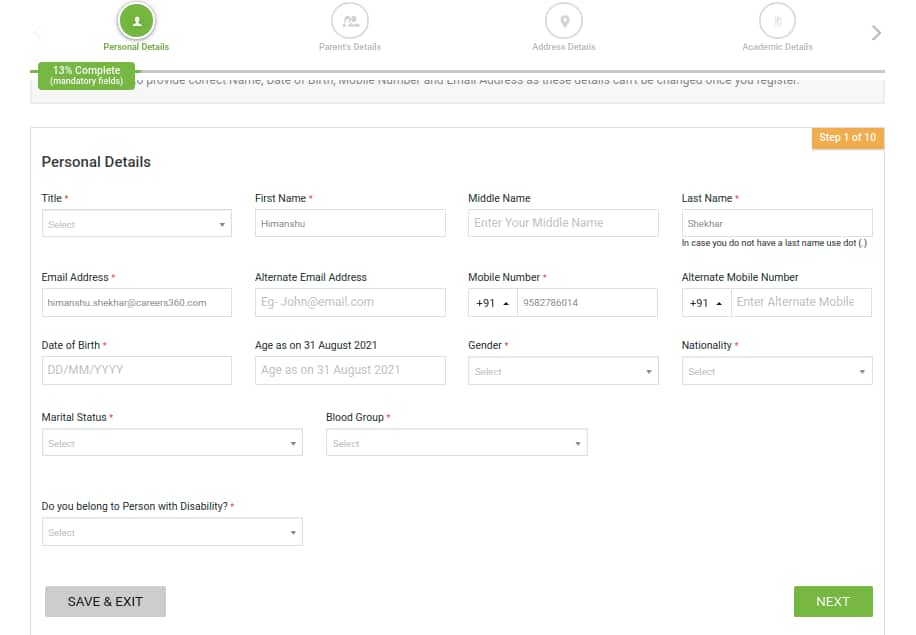This screenshot has height=635, width=916.
Task: Switch to the Address Details tab
Action: 563,45
